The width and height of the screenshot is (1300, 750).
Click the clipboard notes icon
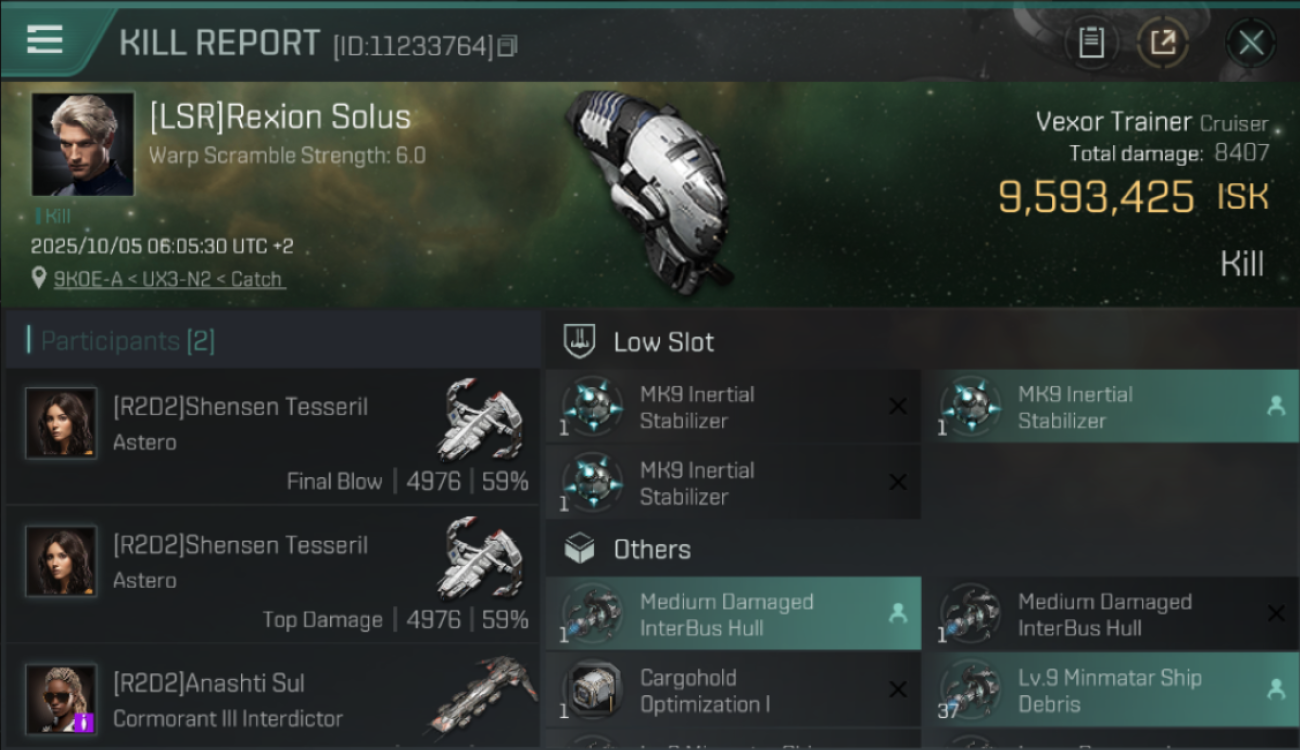[x=1091, y=43]
